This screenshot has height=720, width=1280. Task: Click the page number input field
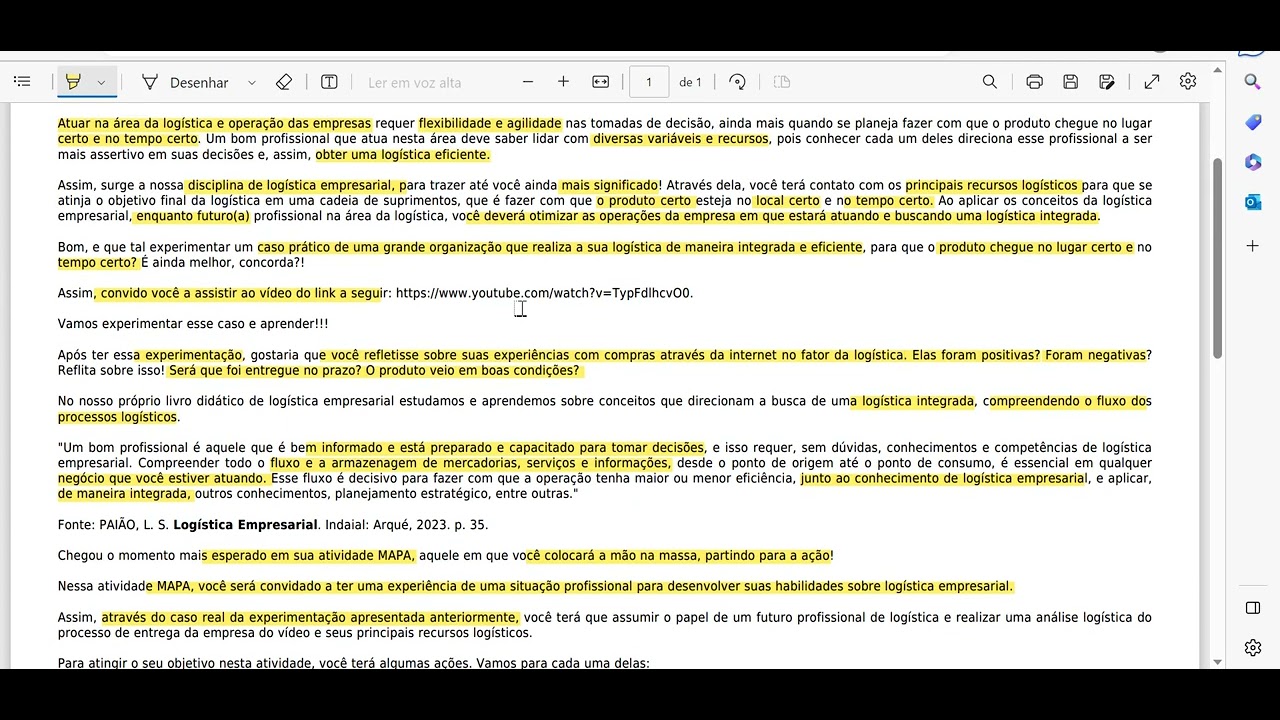pyautogui.click(x=649, y=82)
